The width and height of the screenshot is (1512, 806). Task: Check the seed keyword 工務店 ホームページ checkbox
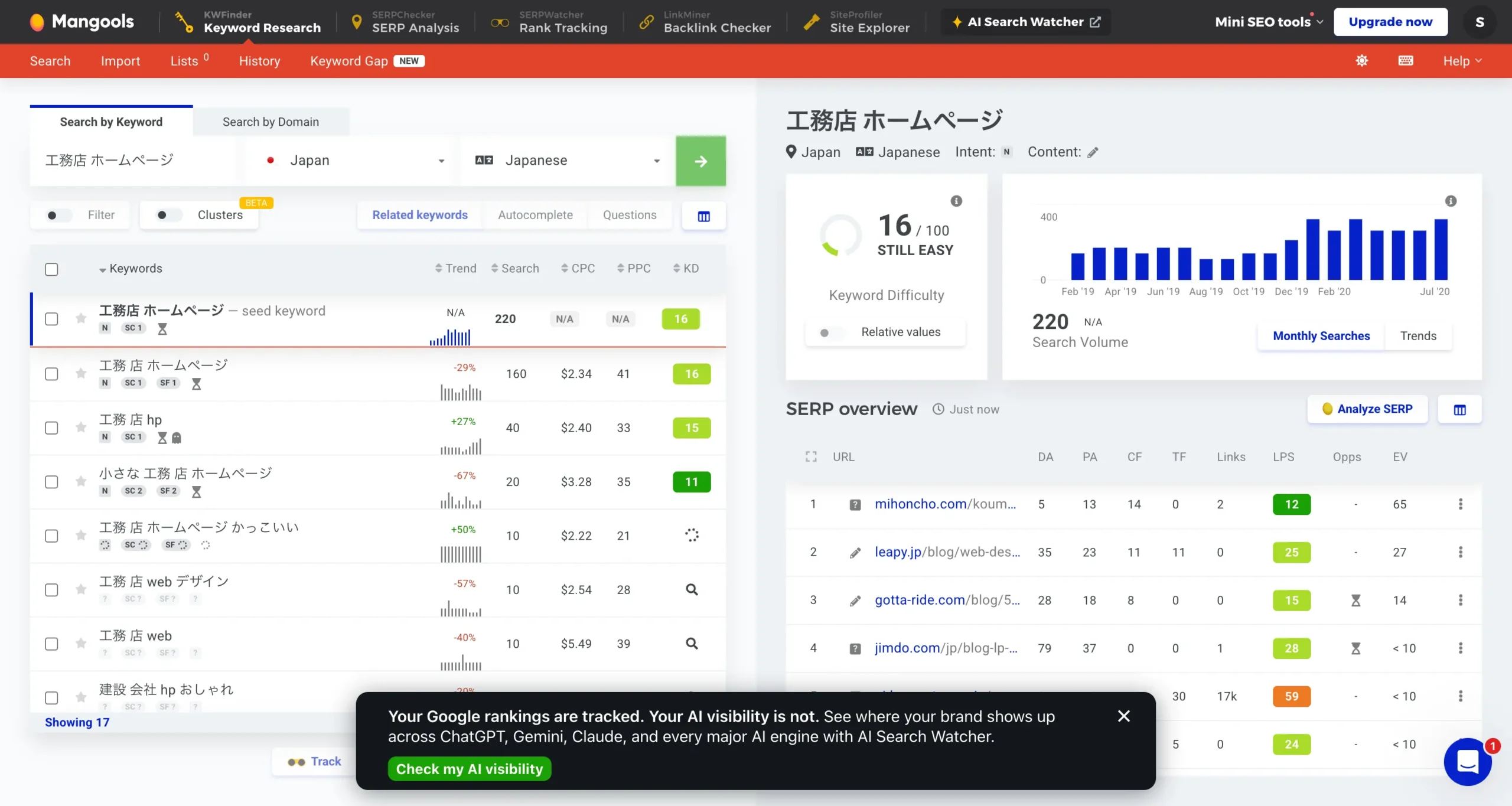click(51, 319)
